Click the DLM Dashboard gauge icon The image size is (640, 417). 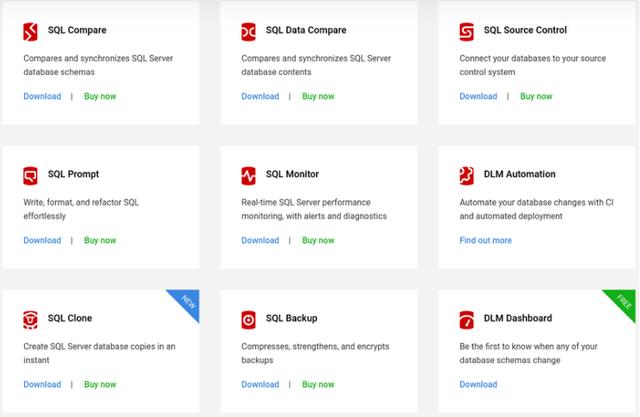(x=466, y=320)
